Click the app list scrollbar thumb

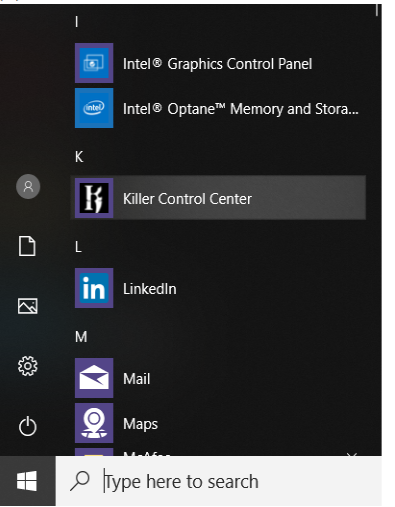pos(377,10)
